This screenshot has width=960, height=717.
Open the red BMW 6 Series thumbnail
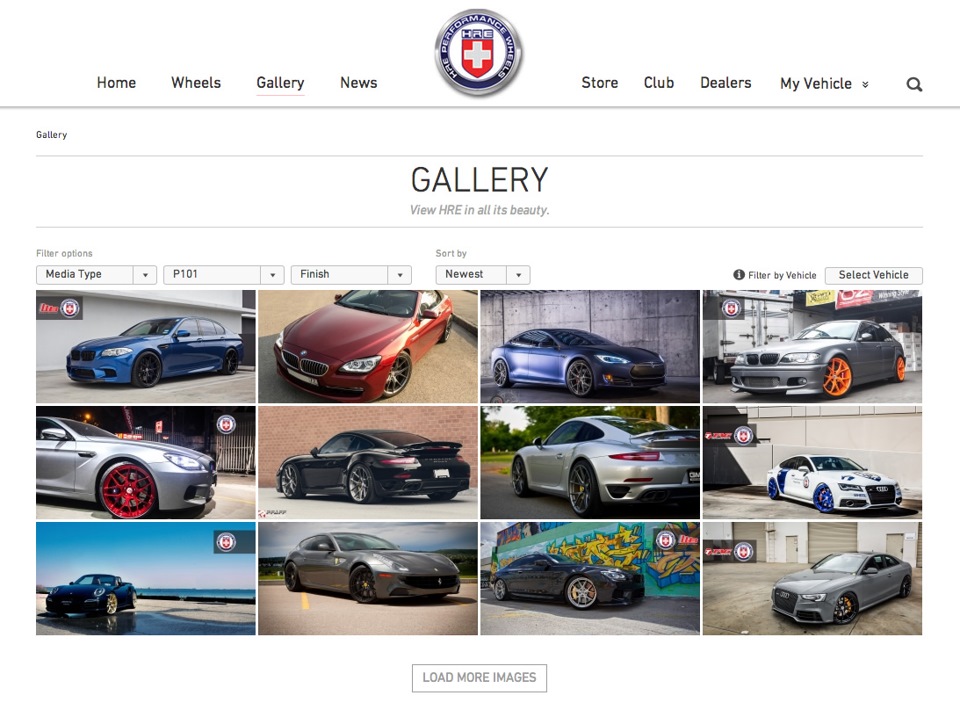[368, 347]
